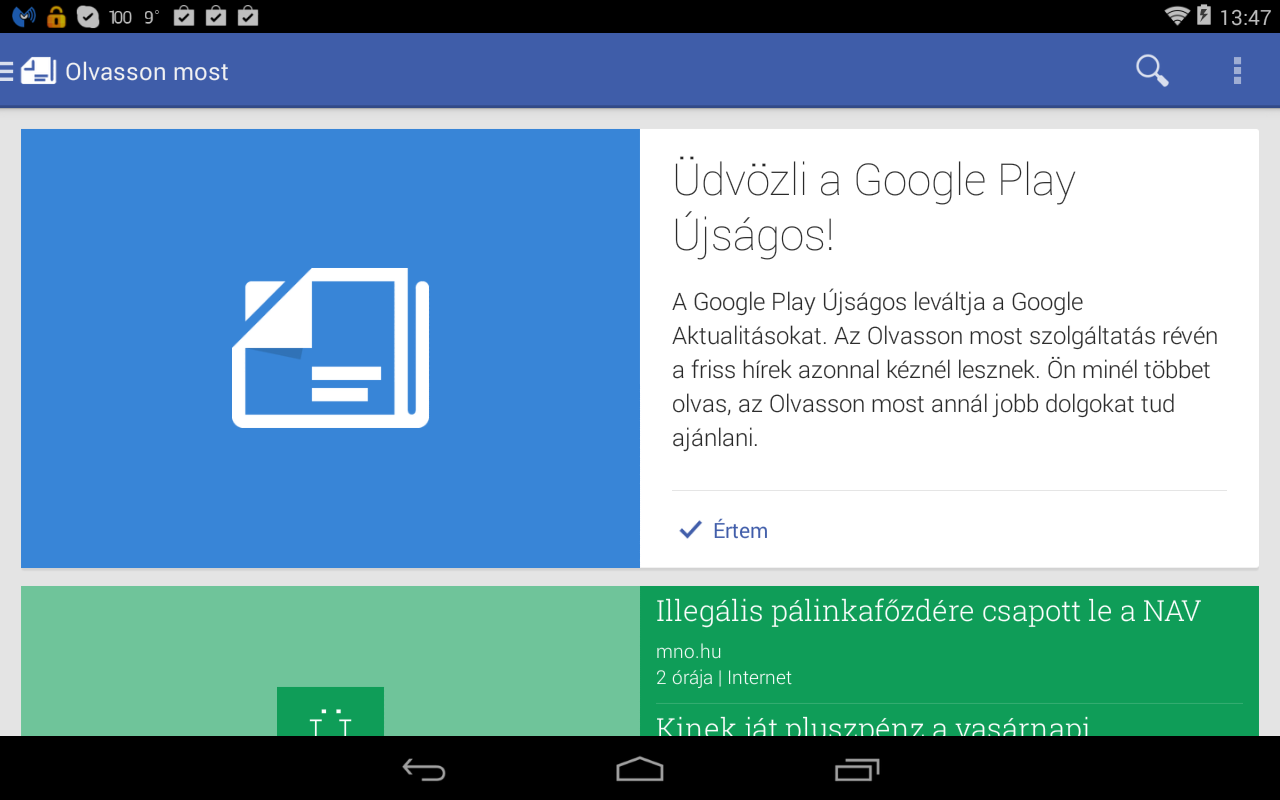The width and height of the screenshot is (1280, 800).
Task: Open the Recent apps overview button
Action: [857, 769]
